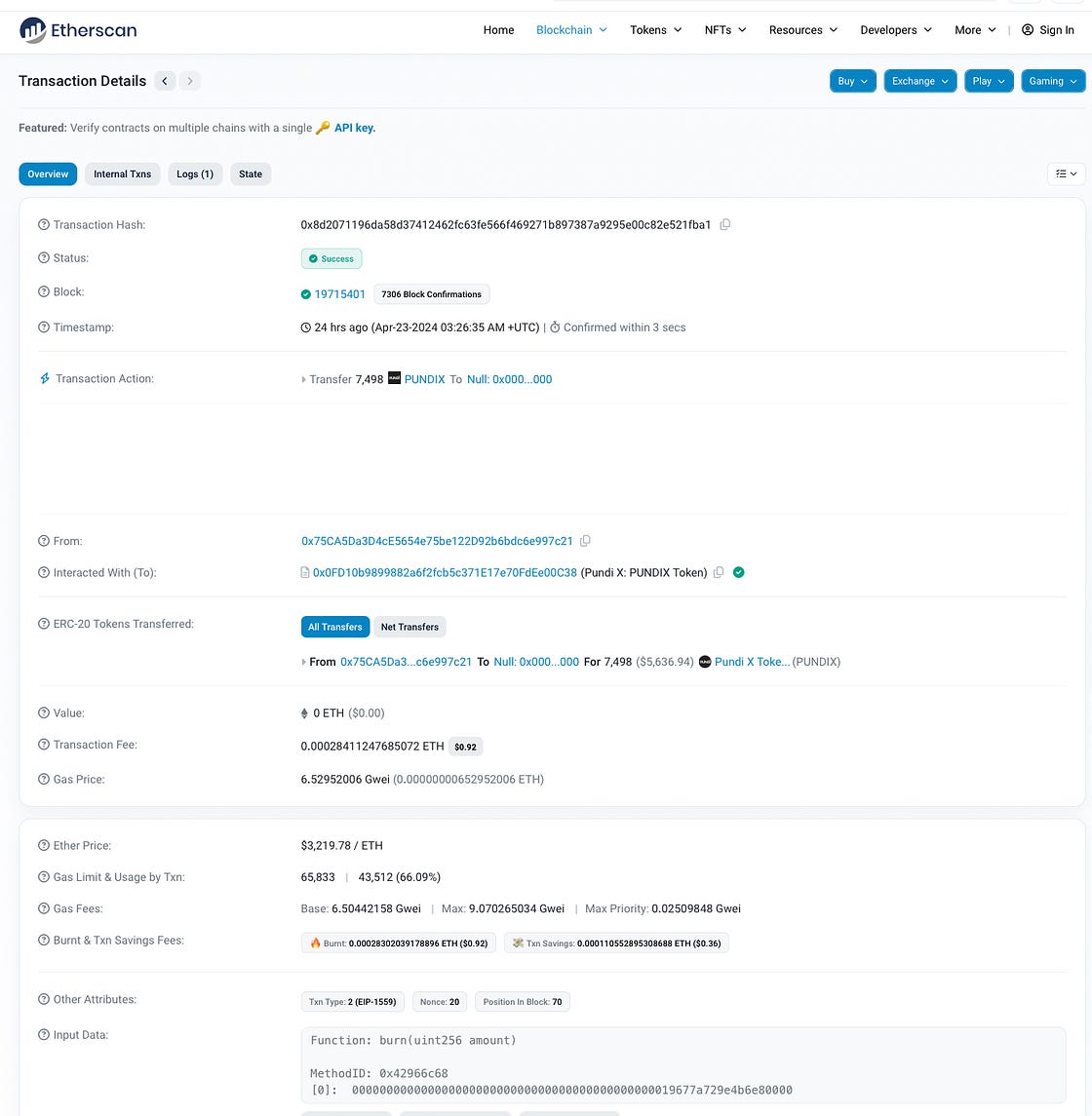
Task: Switch to Net Transfers view
Action: pos(409,627)
